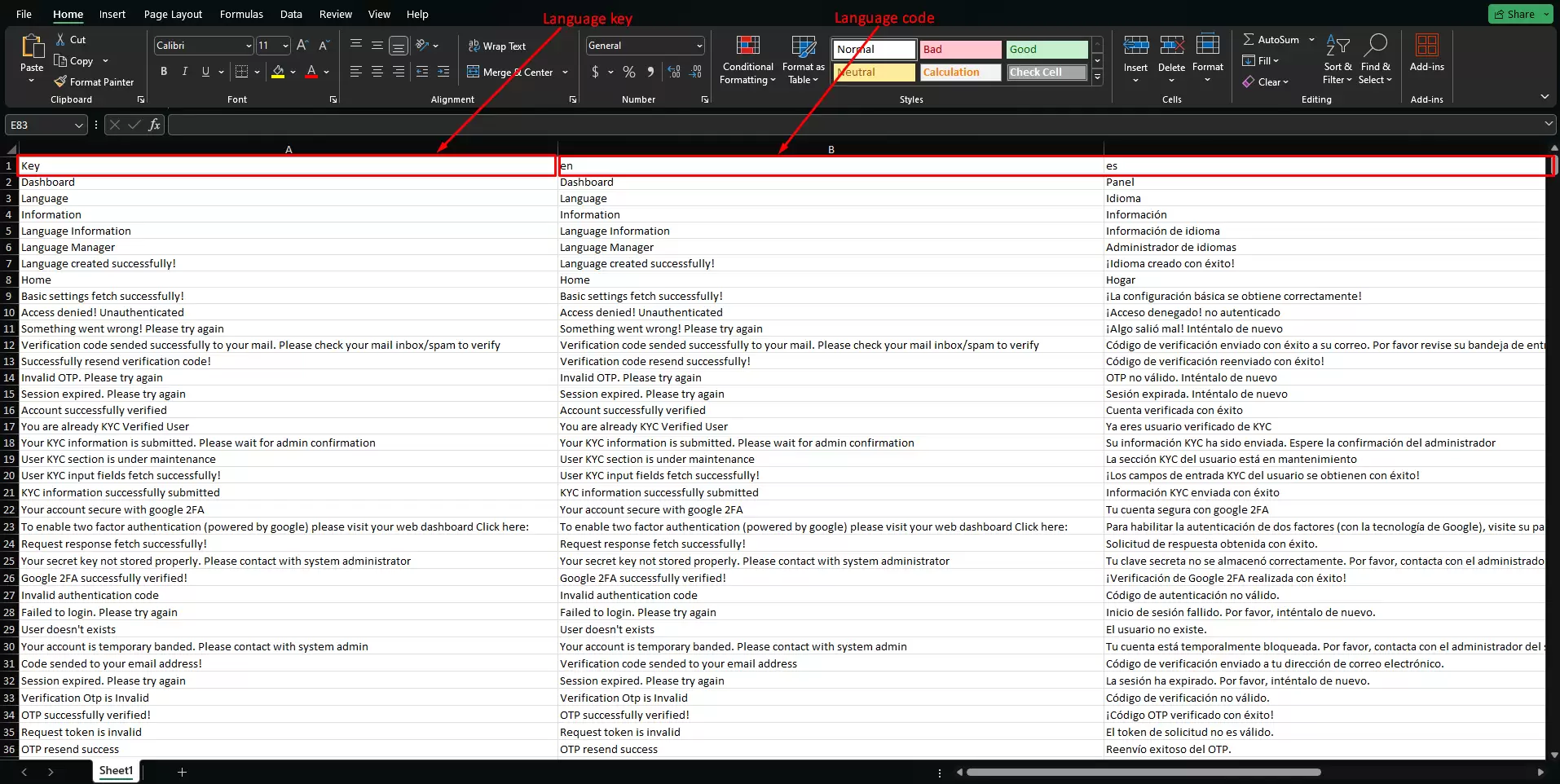Viewport: 1560px width, 784px height.
Task: Click the horizontal scrollbar thumb
Action: point(1144,772)
